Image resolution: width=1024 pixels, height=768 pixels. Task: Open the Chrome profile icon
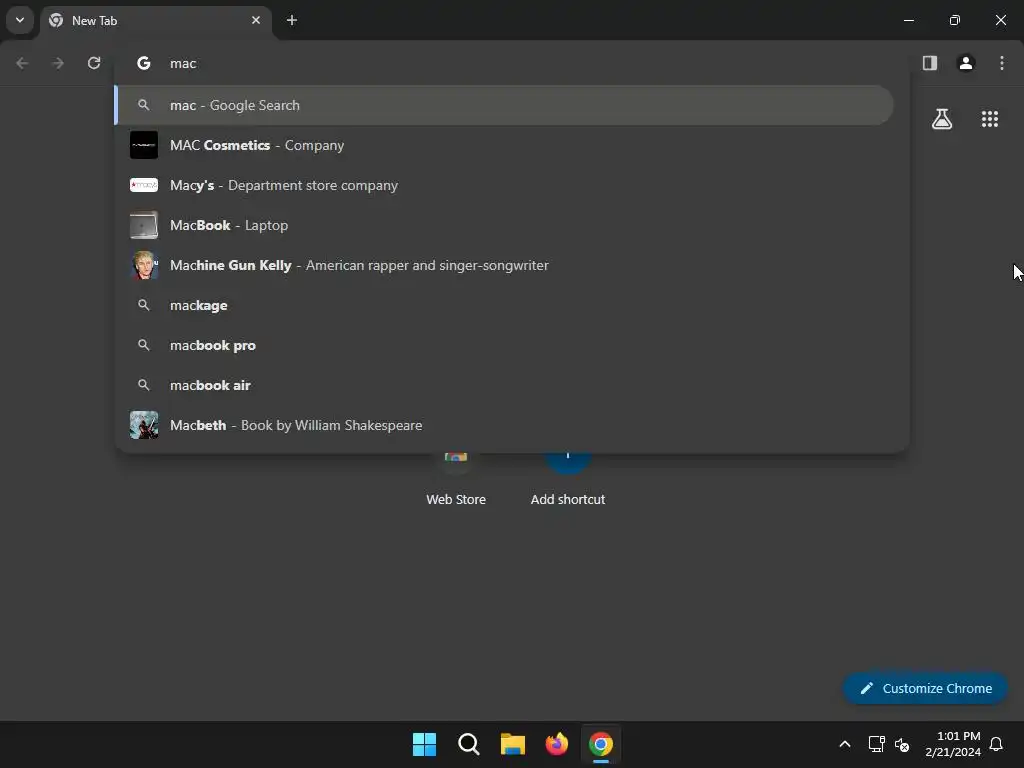(966, 63)
